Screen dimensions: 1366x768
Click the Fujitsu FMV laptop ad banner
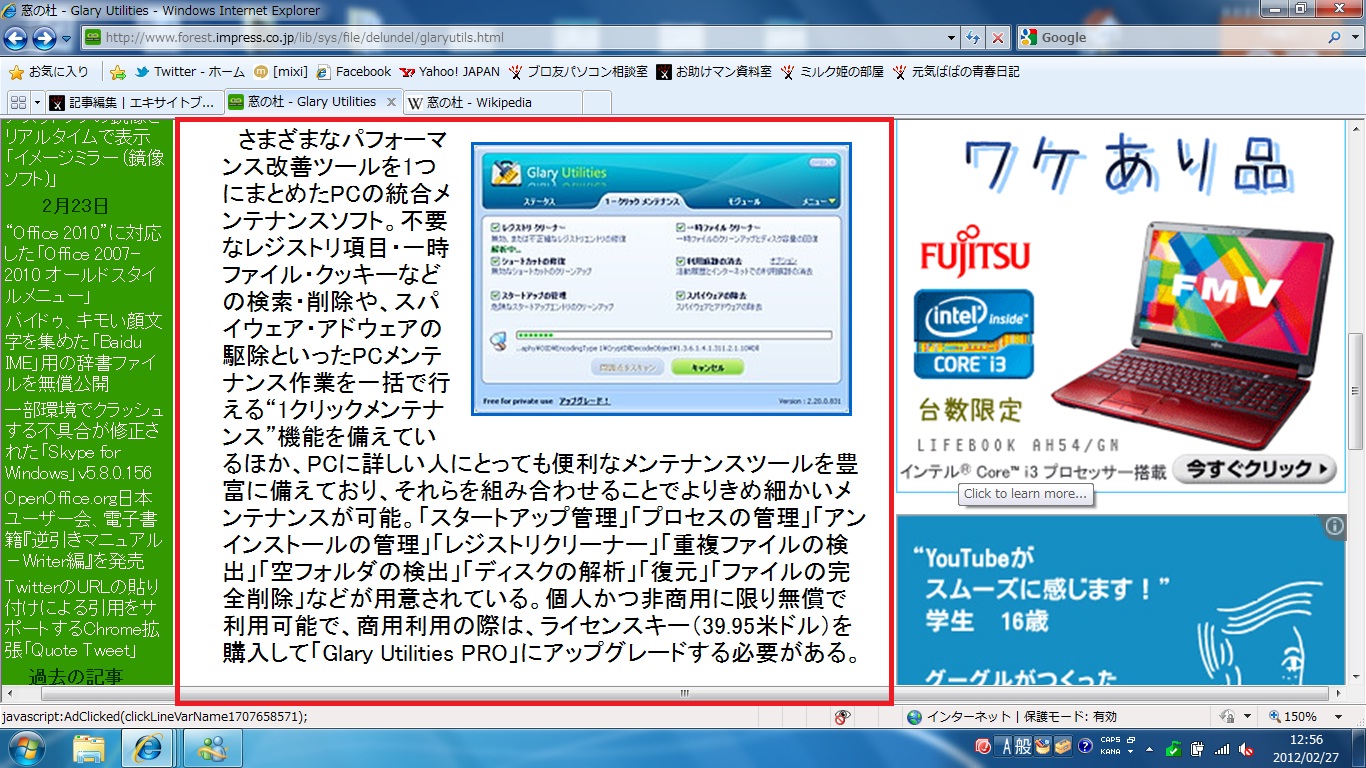(x=1120, y=305)
